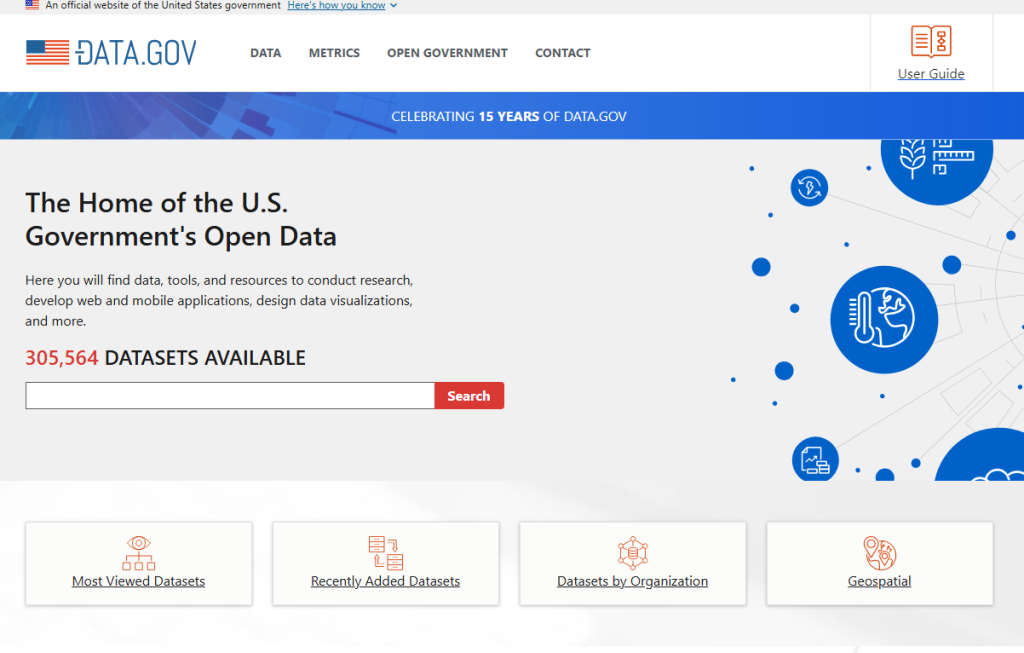The height and width of the screenshot is (653, 1024).
Task: Click the Data.gov logo
Action: pos(111,53)
